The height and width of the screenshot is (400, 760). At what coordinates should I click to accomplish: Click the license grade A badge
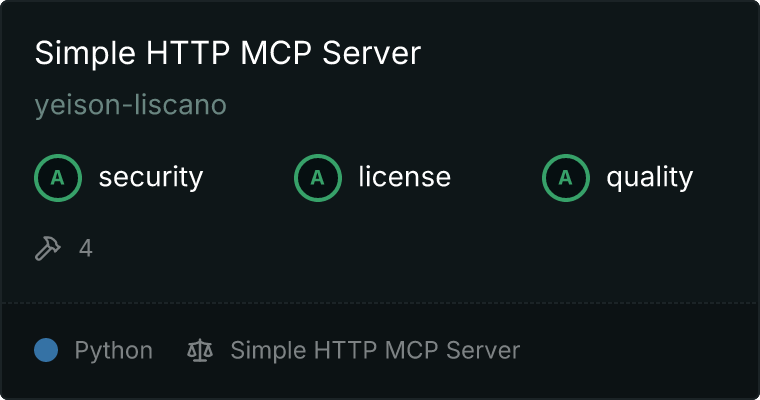click(317, 178)
